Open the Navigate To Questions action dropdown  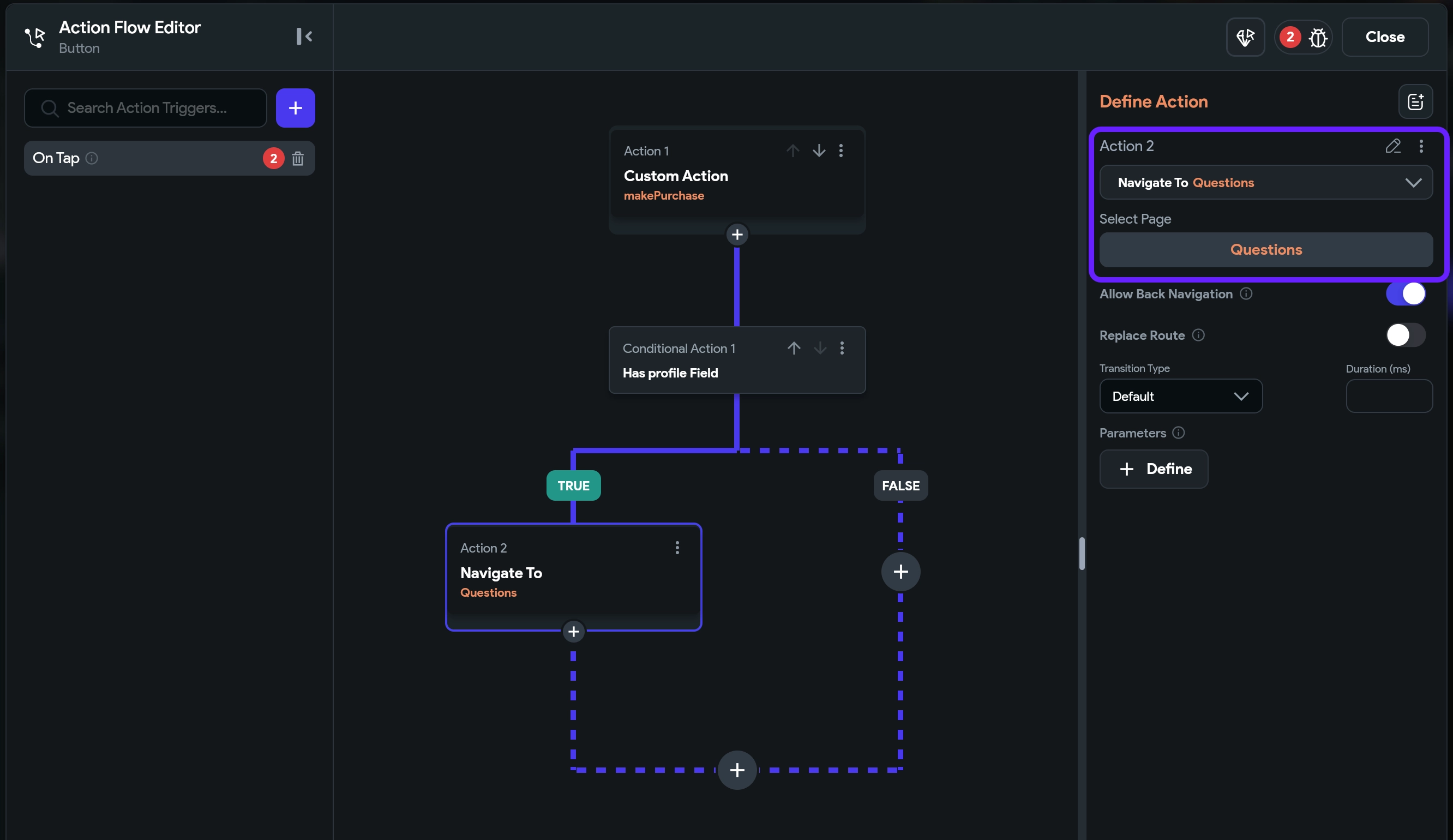click(x=1265, y=183)
